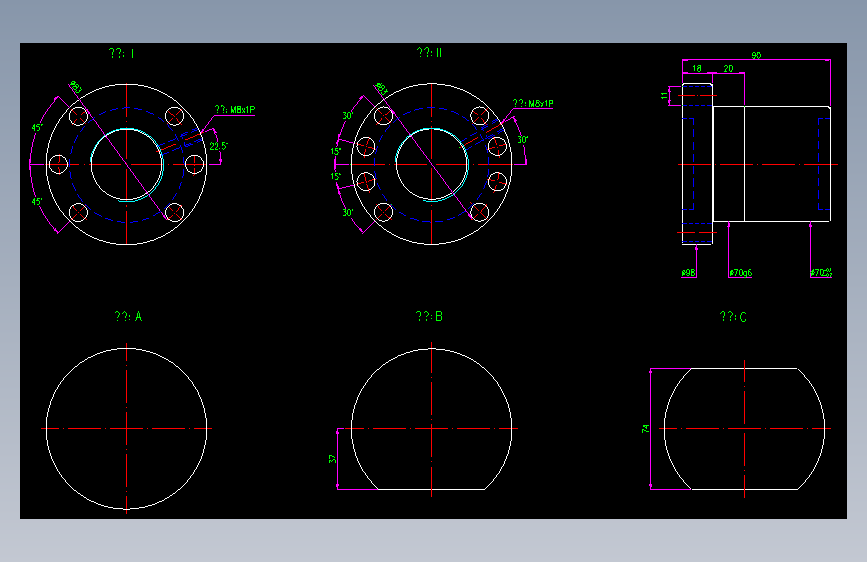Select the "??: C" view label
The width and height of the screenshot is (867, 562).
click(733, 317)
